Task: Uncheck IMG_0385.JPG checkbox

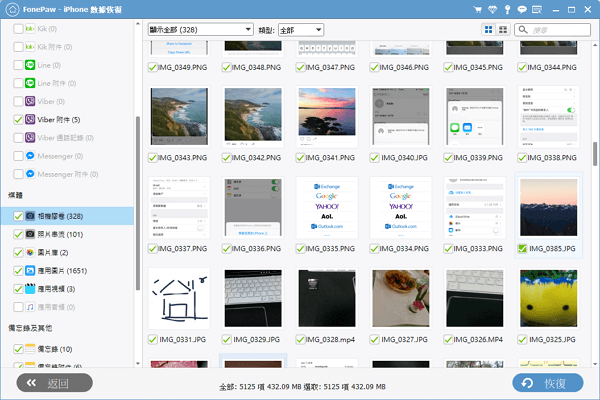Action: click(x=522, y=249)
